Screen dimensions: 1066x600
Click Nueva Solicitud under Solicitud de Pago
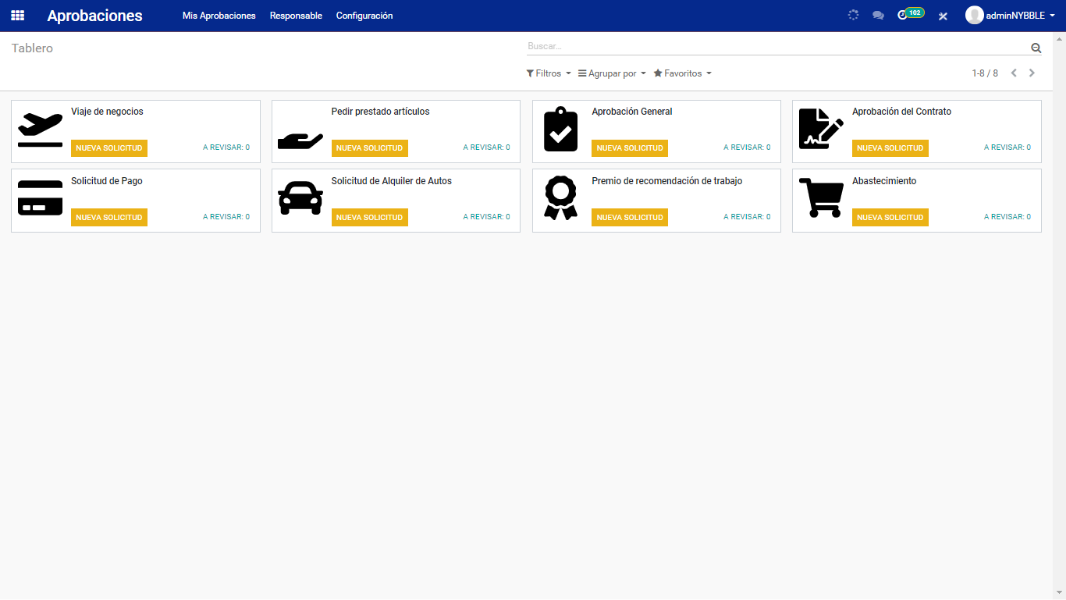pyautogui.click(x=109, y=217)
